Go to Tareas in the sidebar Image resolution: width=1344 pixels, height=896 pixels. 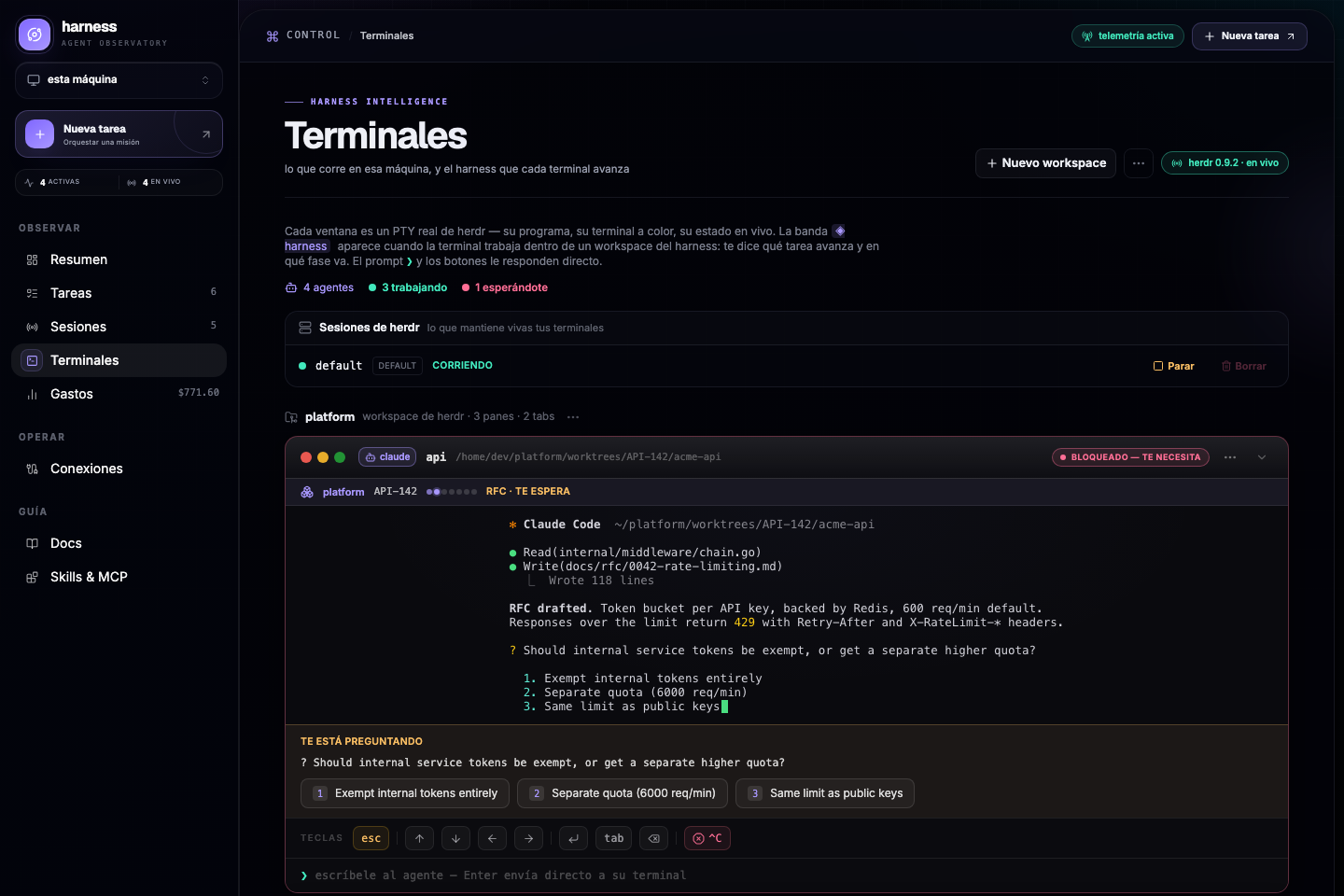pyautogui.click(x=119, y=293)
